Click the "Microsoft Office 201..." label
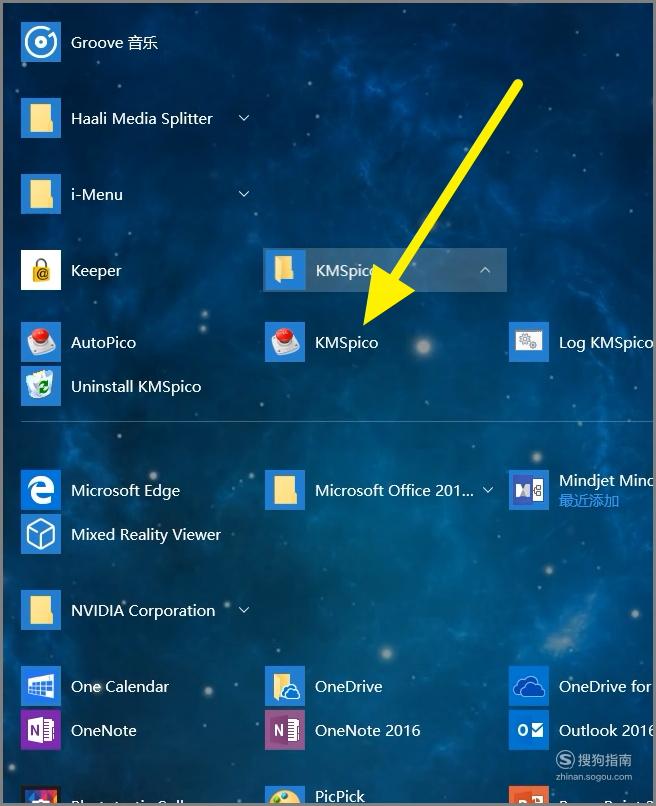The height and width of the screenshot is (806, 656). [394, 490]
